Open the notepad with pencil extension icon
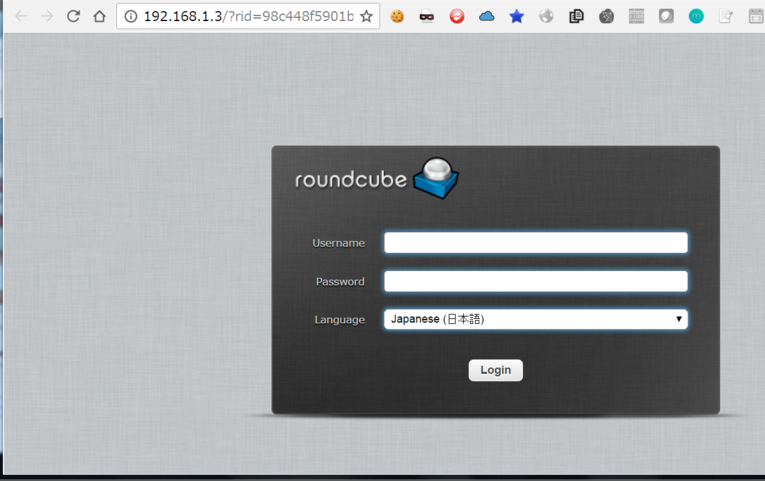765x481 pixels. click(x=726, y=17)
